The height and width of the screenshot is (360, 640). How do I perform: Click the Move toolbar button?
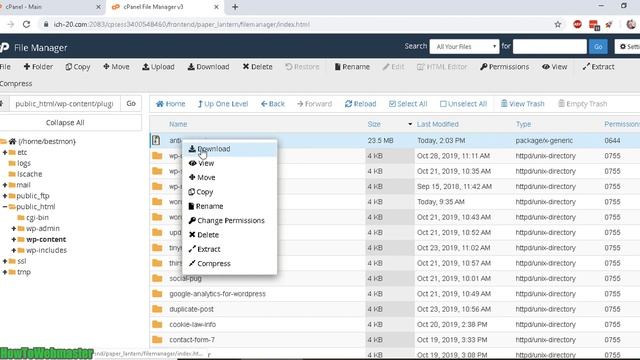116,67
